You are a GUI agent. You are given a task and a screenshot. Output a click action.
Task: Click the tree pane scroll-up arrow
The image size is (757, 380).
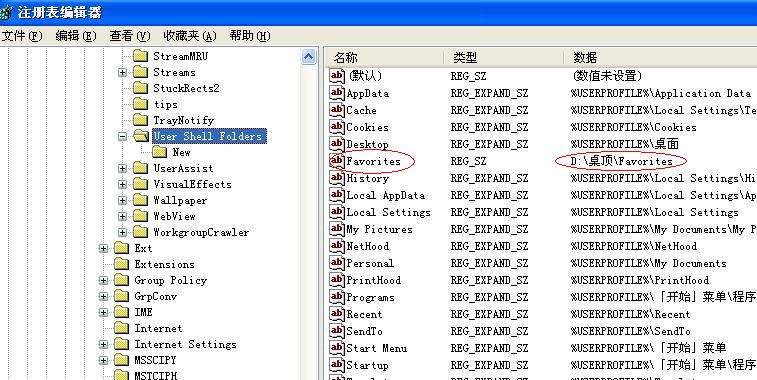pyautogui.click(x=308, y=56)
